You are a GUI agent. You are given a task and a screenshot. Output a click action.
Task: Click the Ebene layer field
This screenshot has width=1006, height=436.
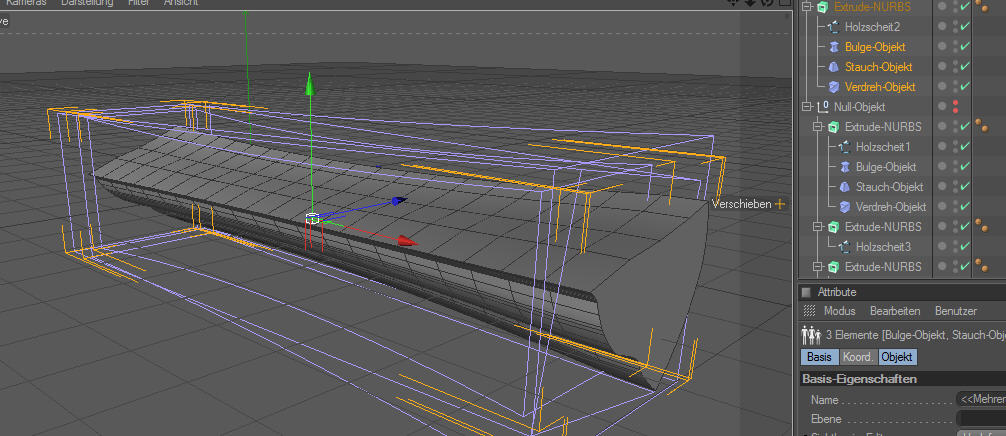tap(980, 419)
